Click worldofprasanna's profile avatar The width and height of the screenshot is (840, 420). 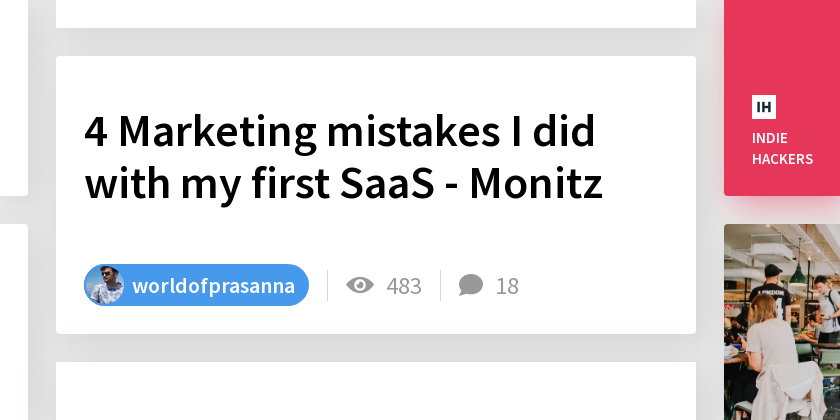[x=105, y=285]
